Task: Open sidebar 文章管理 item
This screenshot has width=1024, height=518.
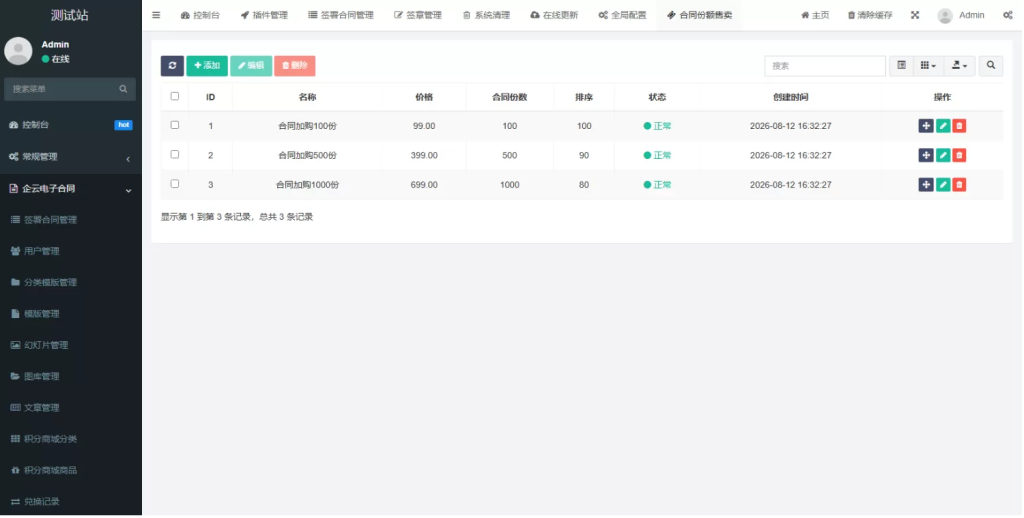Action: pos(71,408)
